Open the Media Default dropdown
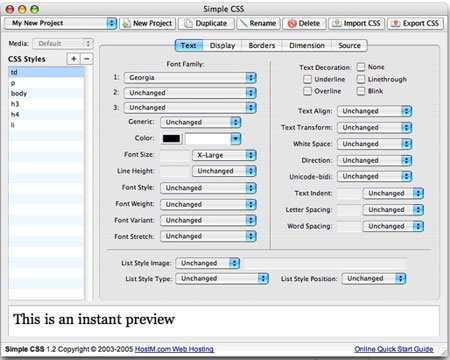This screenshot has width=450, height=360. 63,44
